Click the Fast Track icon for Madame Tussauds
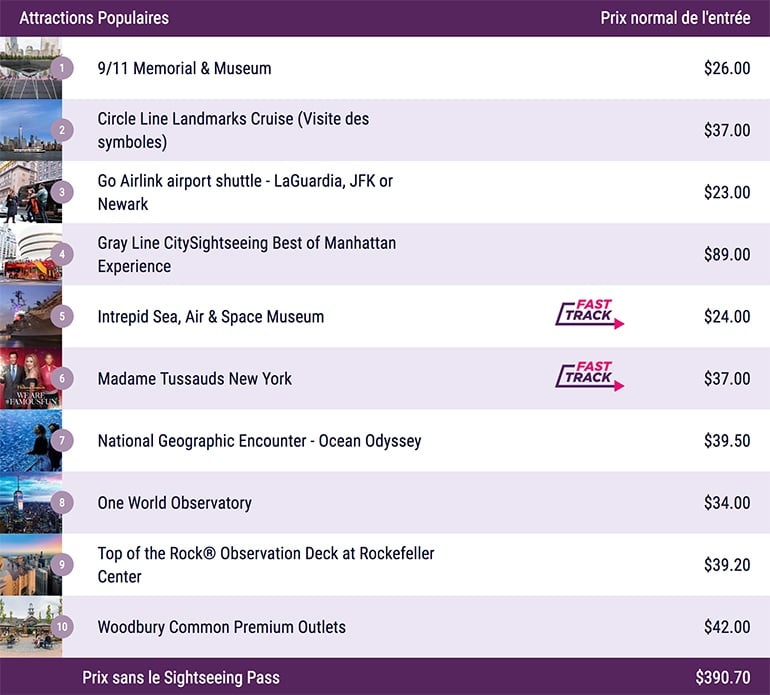The height and width of the screenshot is (695, 770). (589, 377)
